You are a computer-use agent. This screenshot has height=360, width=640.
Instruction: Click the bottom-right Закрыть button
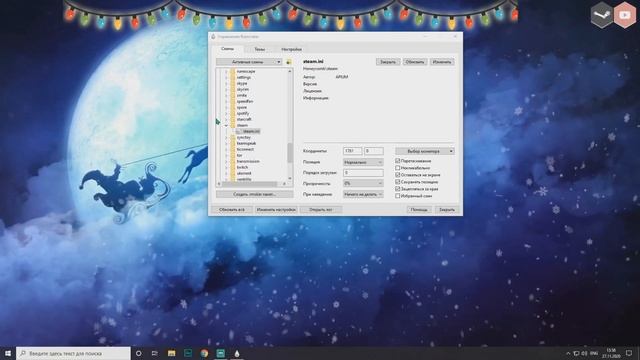coord(447,209)
